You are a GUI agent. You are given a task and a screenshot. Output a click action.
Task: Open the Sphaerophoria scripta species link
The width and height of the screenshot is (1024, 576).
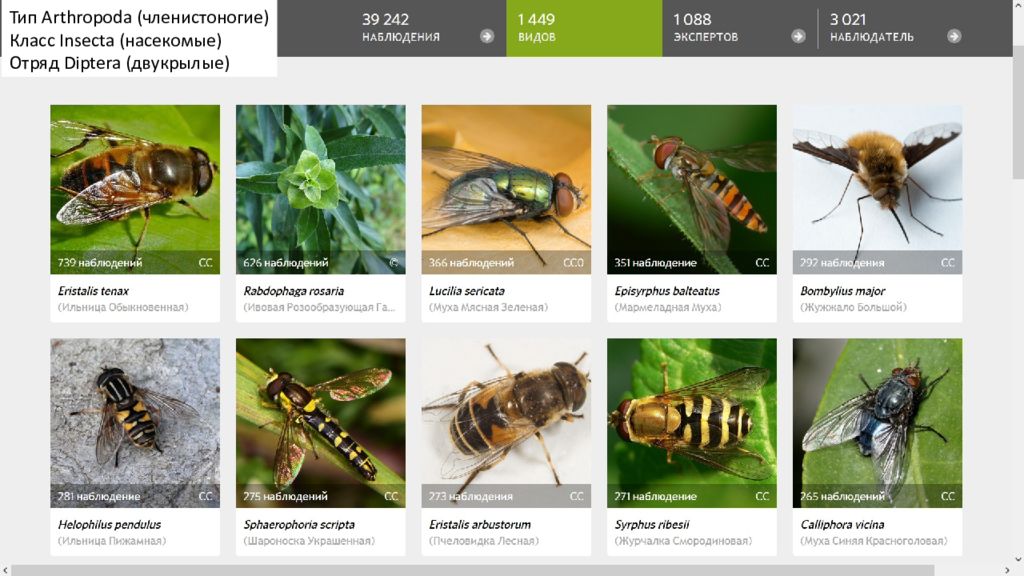point(299,525)
